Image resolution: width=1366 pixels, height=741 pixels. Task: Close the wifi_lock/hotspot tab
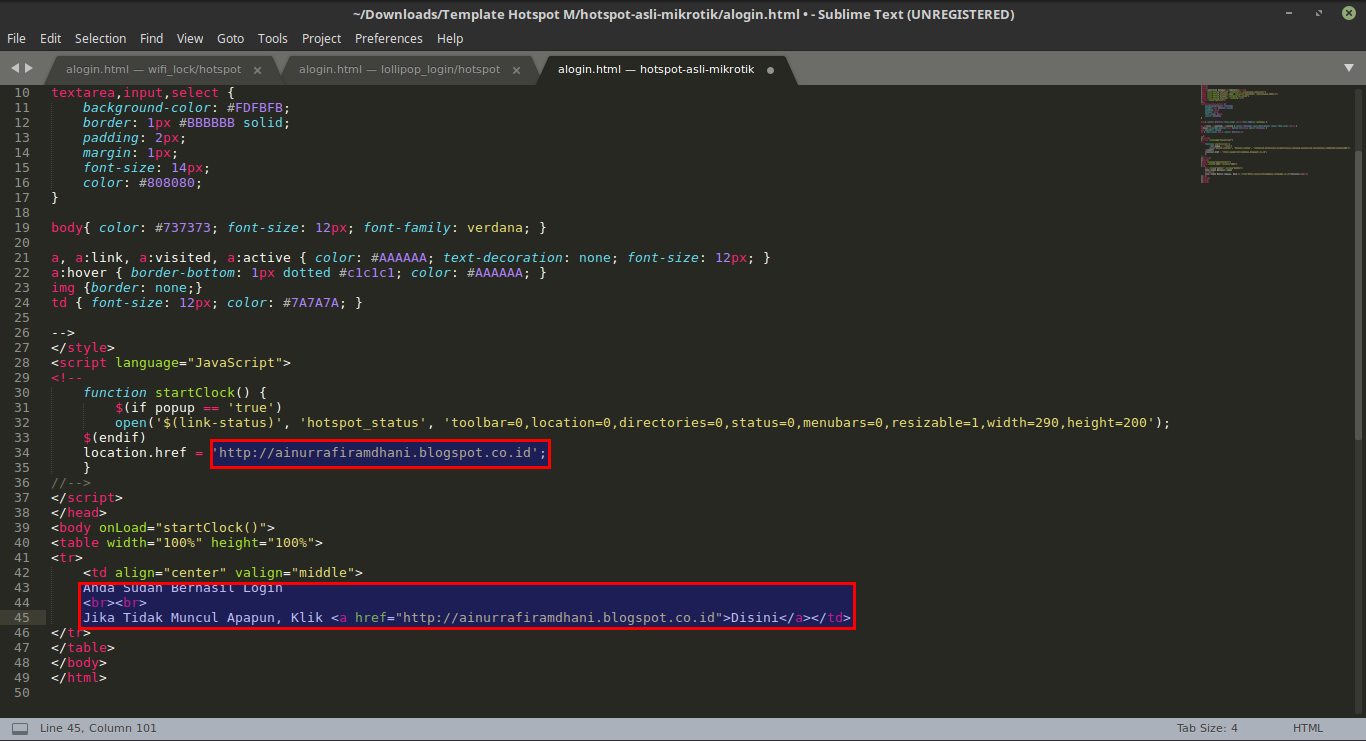point(257,70)
